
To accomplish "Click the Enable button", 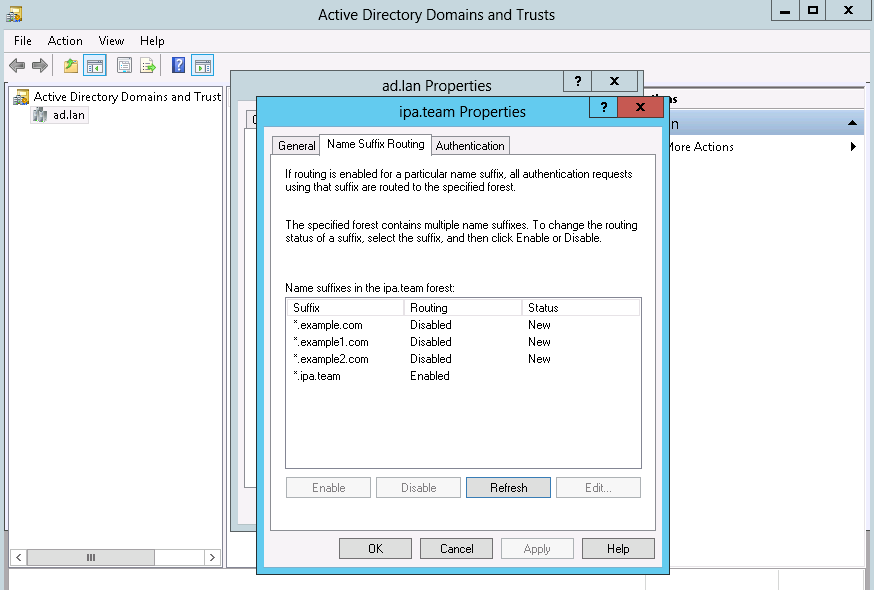I will point(328,487).
